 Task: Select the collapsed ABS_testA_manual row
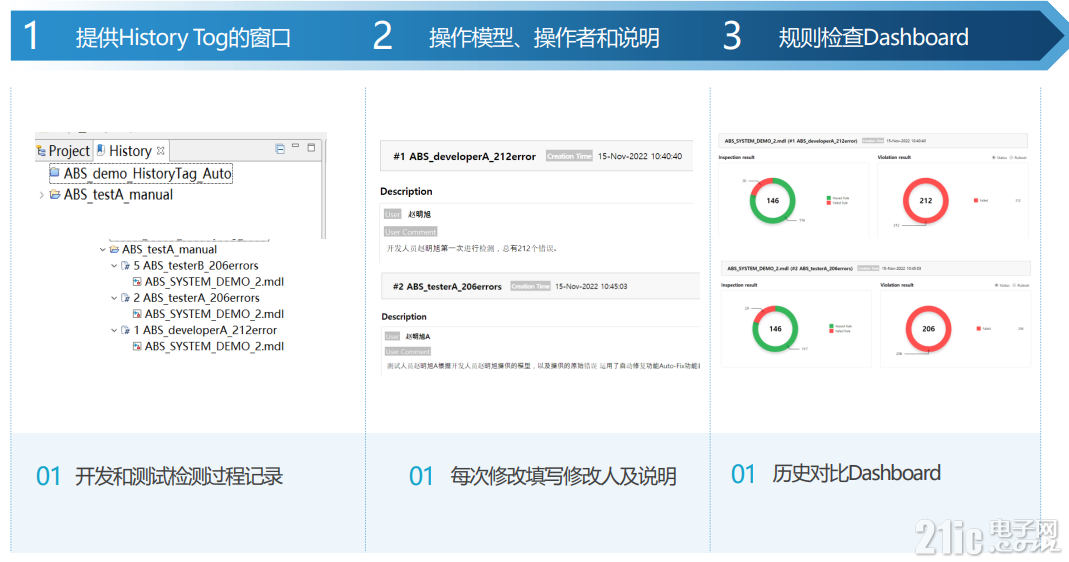click(x=112, y=195)
